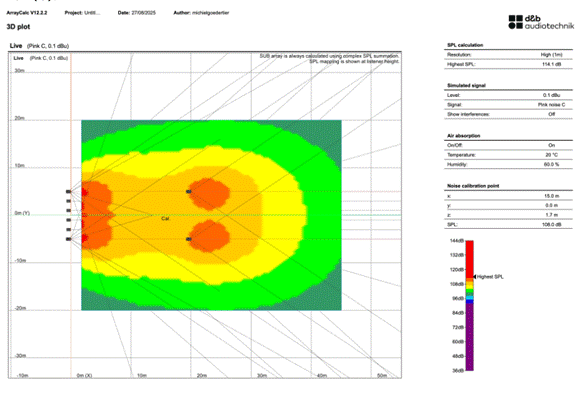Click the '96dB' label on the color scale
The height and width of the screenshot is (395, 575).
click(458, 298)
